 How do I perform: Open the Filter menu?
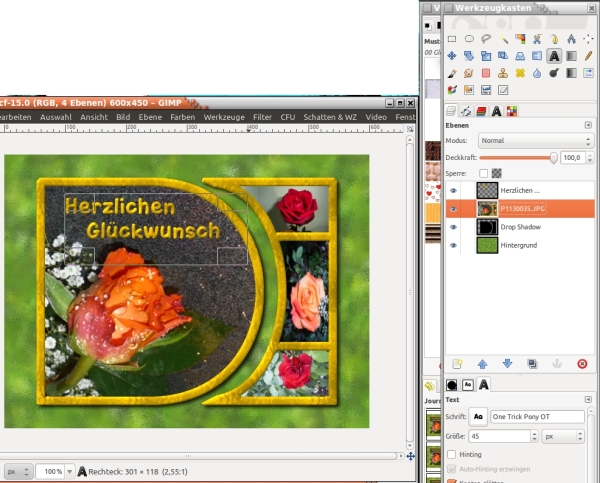[x=262, y=117]
